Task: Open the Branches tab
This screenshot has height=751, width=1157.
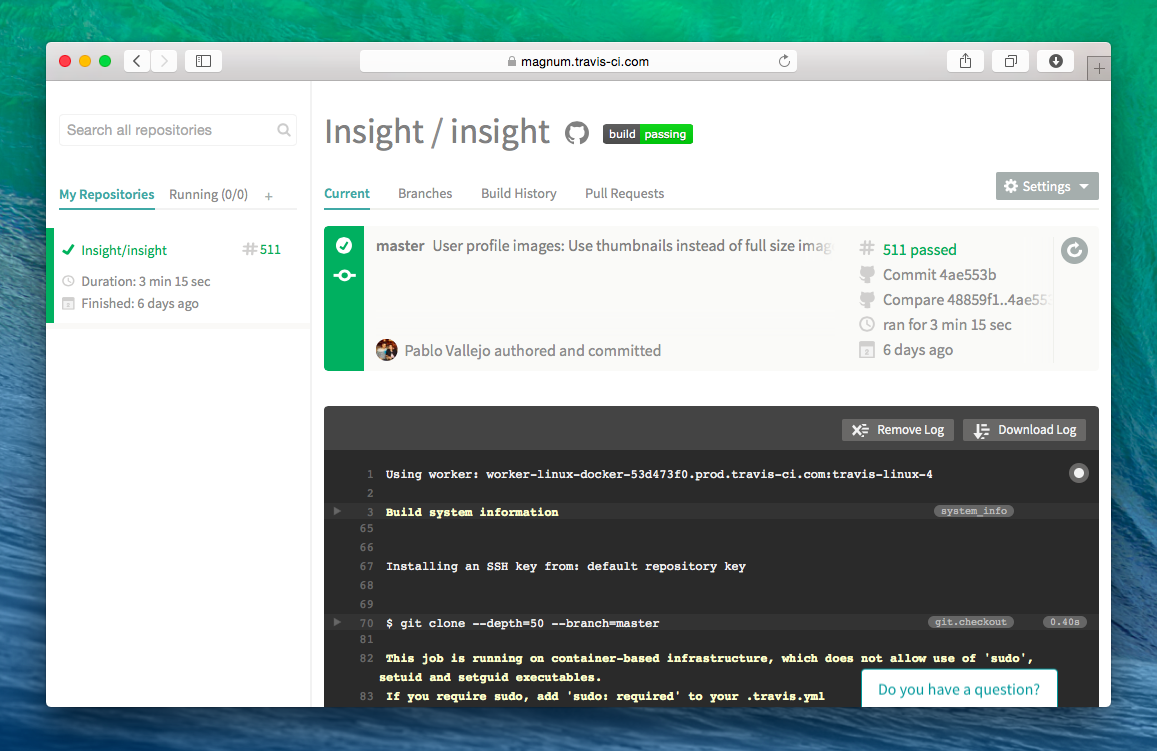Action: [425, 193]
